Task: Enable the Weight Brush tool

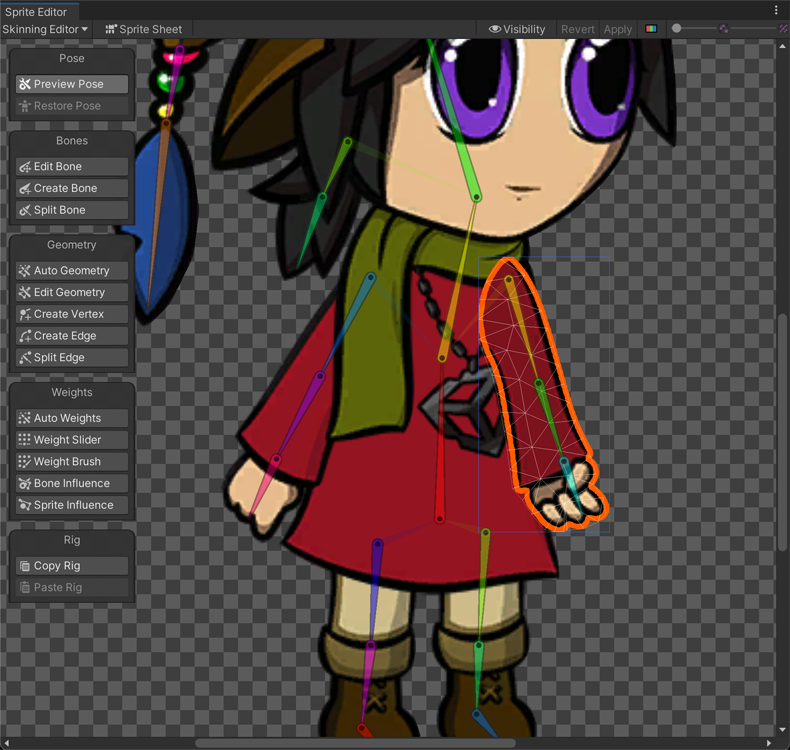Action: coord(72,461)
